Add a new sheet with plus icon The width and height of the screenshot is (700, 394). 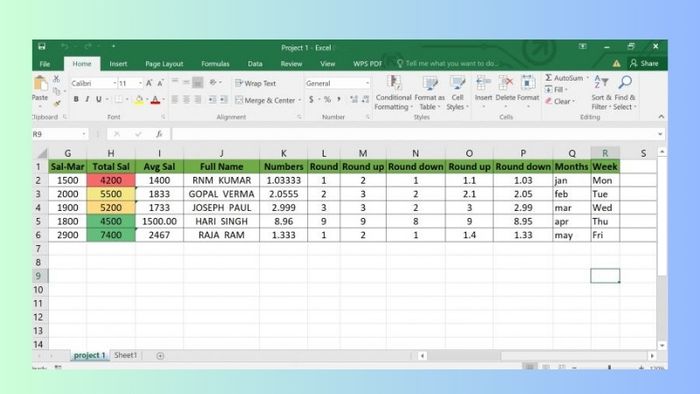[x=160, y=356]
